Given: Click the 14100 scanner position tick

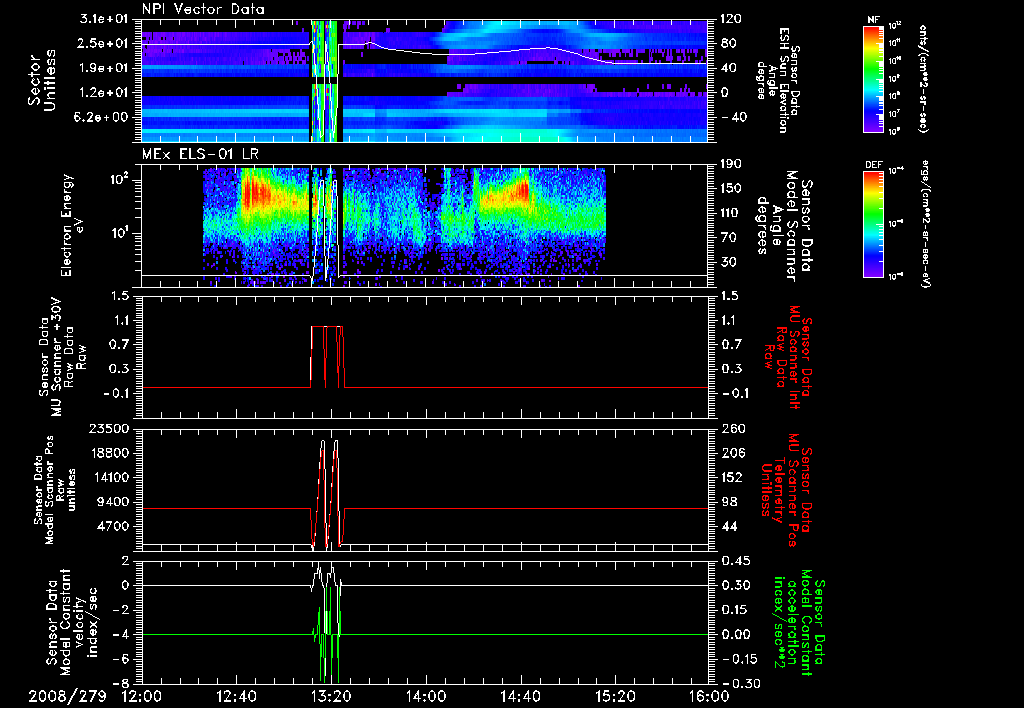Looking at the screenshot, I should [x=110, y=477].
